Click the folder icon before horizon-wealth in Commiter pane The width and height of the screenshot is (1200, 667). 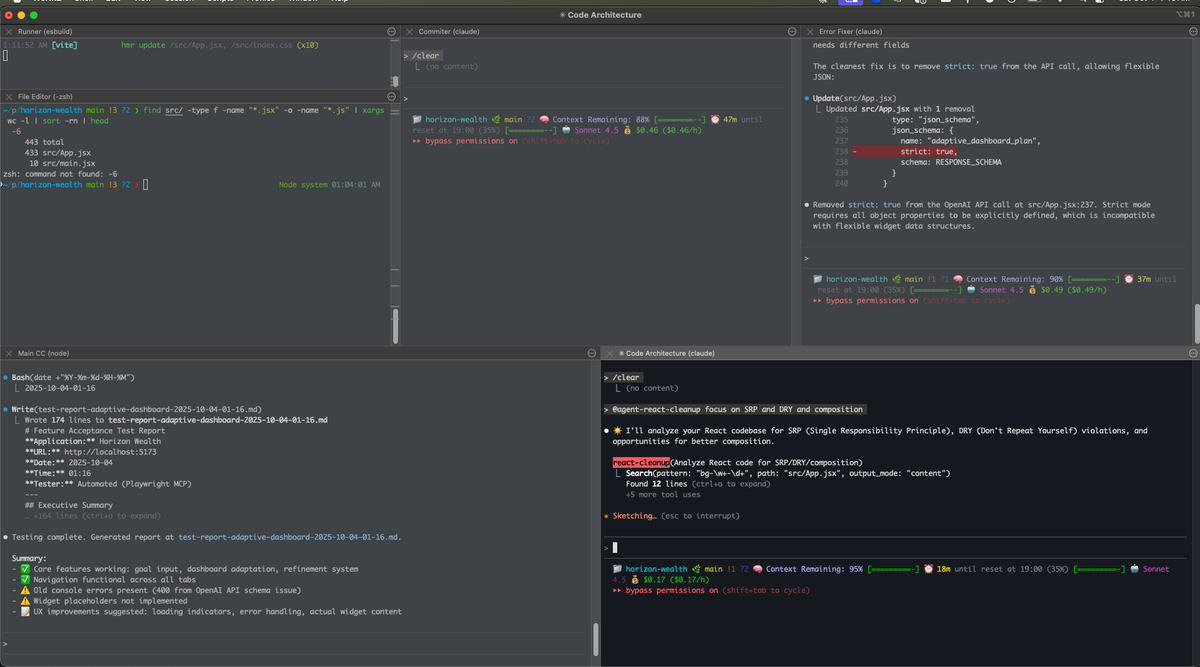tap(415, 119)
